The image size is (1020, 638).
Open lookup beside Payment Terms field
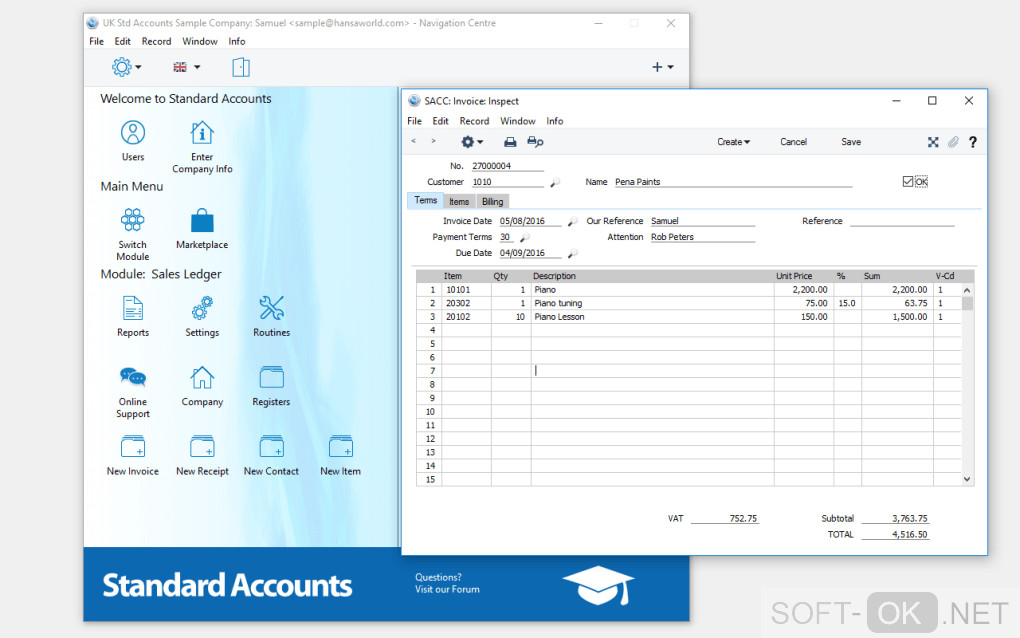click(524, 237)
